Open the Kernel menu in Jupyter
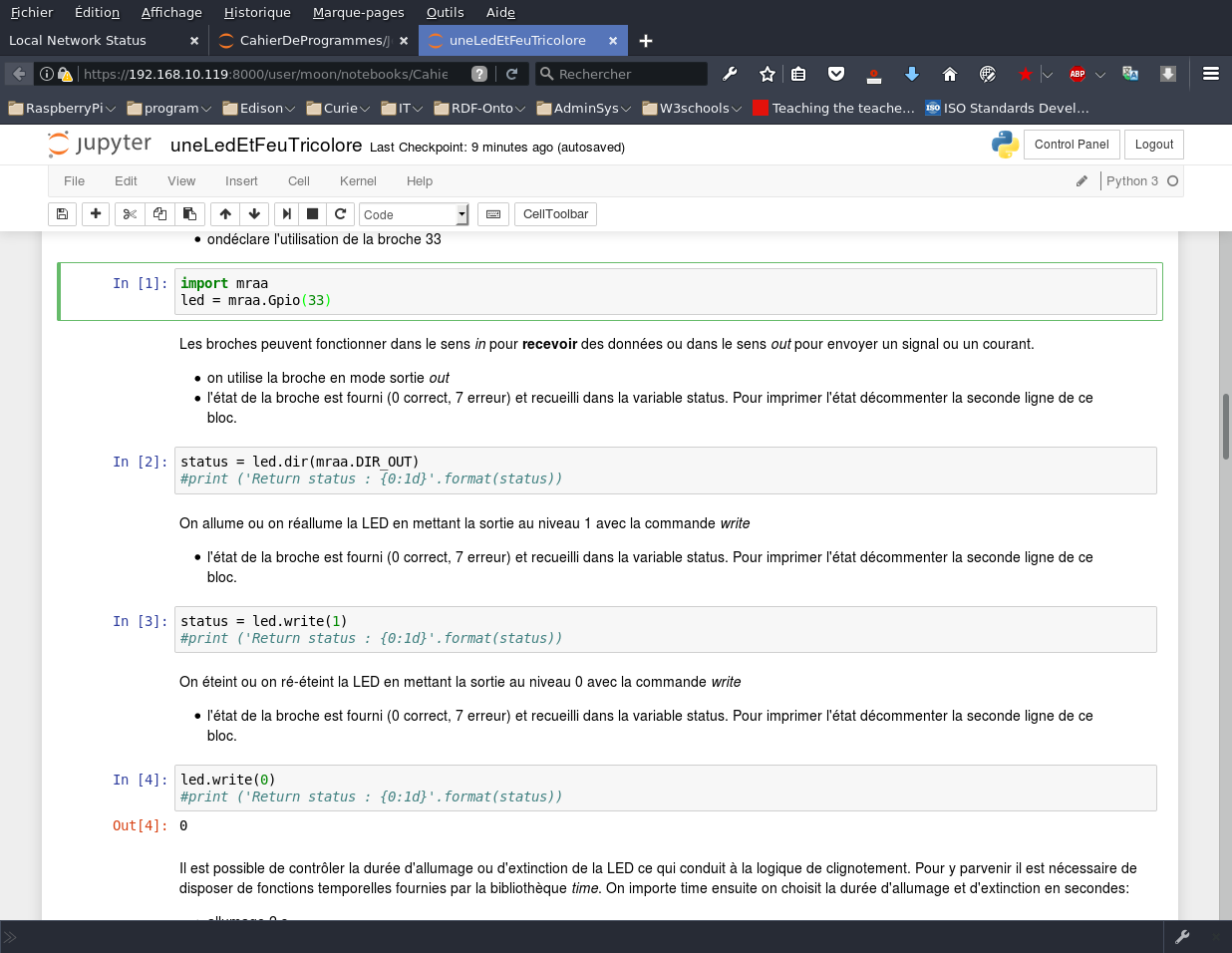Screen dimensions: 1232x953 [x=358, y=181]
